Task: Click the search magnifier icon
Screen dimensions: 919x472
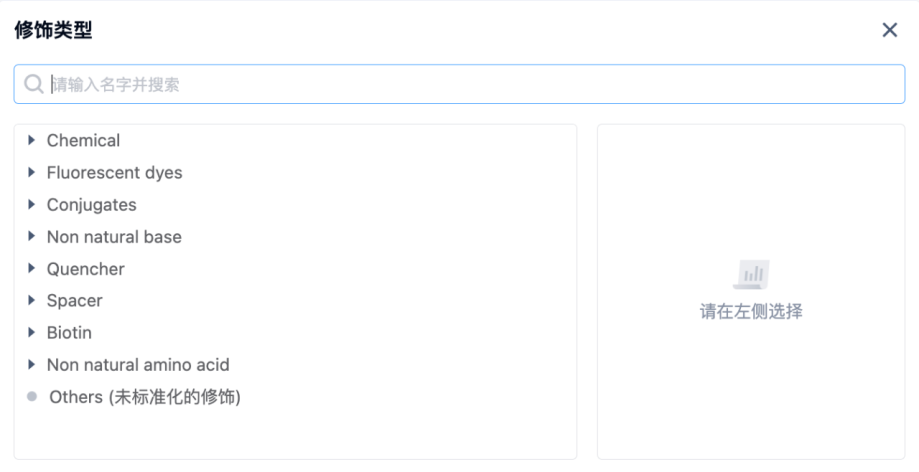Action: tap(34, 85)
